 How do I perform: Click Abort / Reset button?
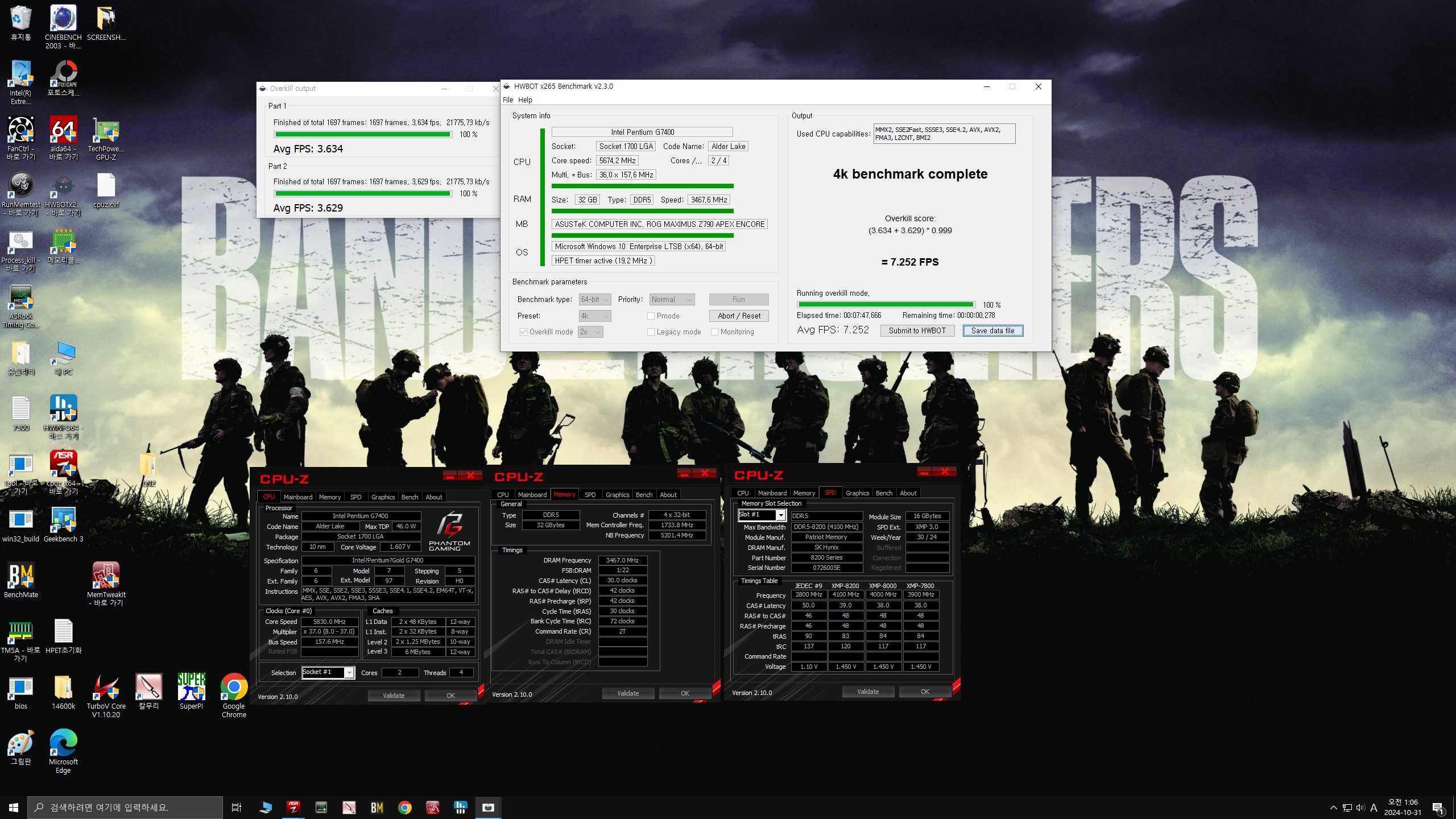click(739, 316)
